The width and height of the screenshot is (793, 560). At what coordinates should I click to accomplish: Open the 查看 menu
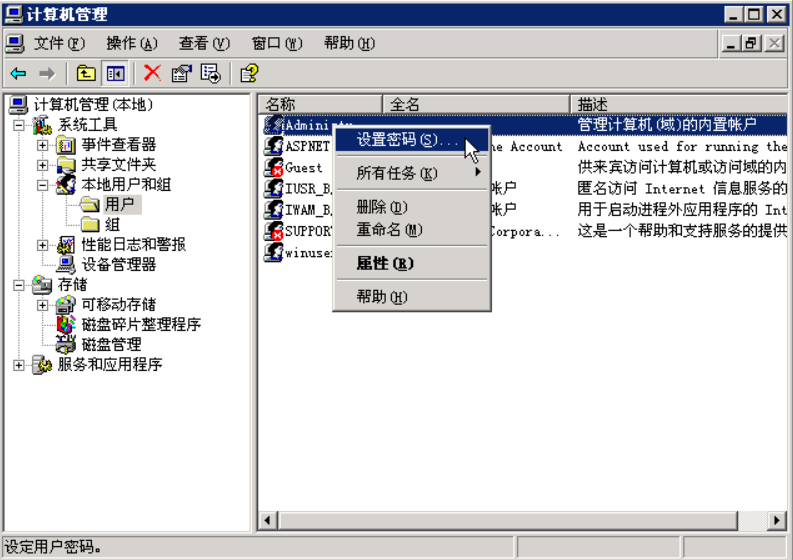(x=204, y=44)
